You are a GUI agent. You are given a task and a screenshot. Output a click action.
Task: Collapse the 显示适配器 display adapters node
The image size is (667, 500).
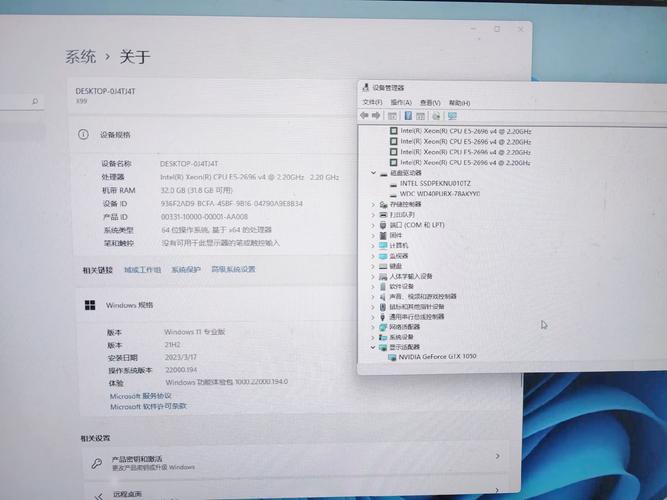pos(373,347)
